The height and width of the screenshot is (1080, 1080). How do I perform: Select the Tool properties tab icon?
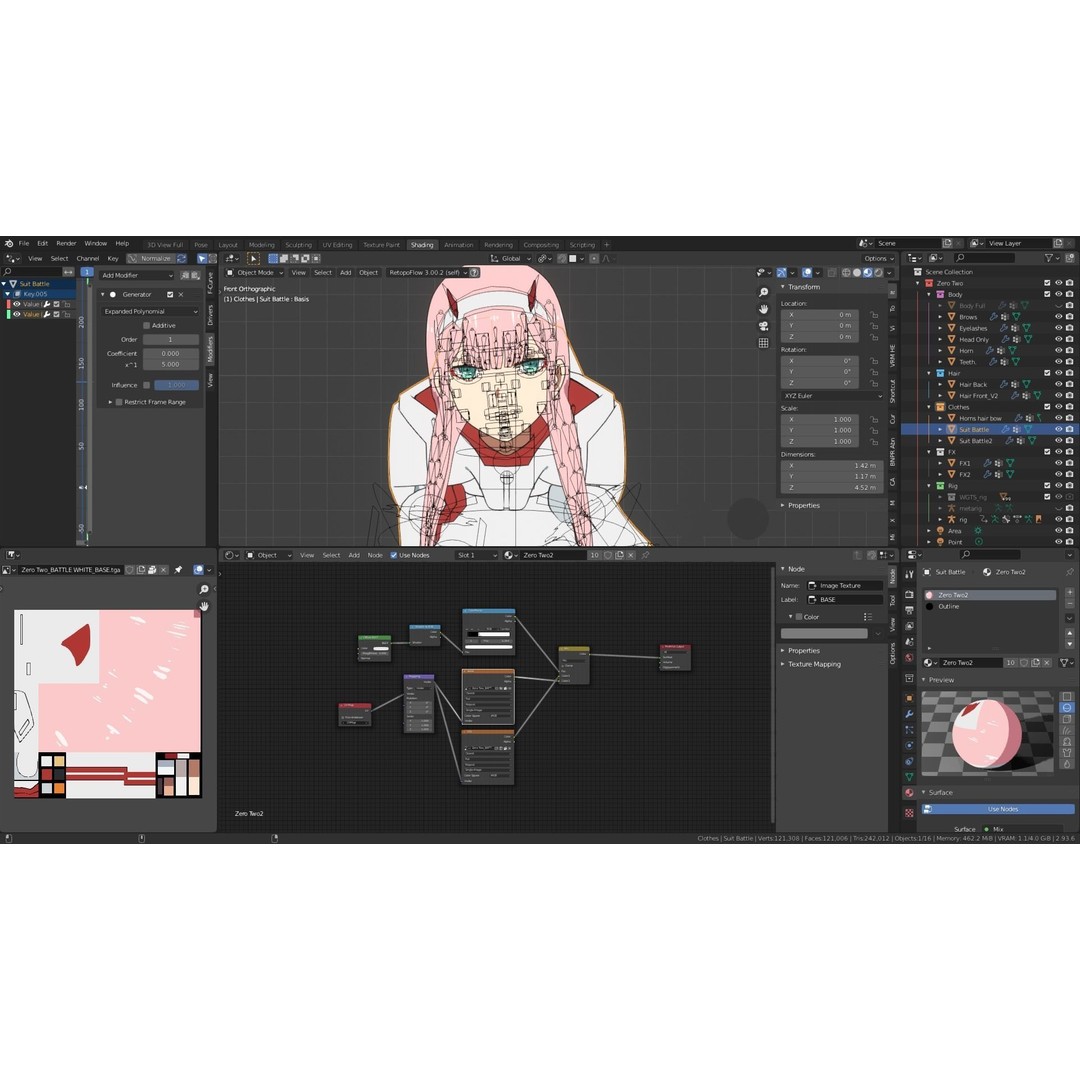pos(909,574)
